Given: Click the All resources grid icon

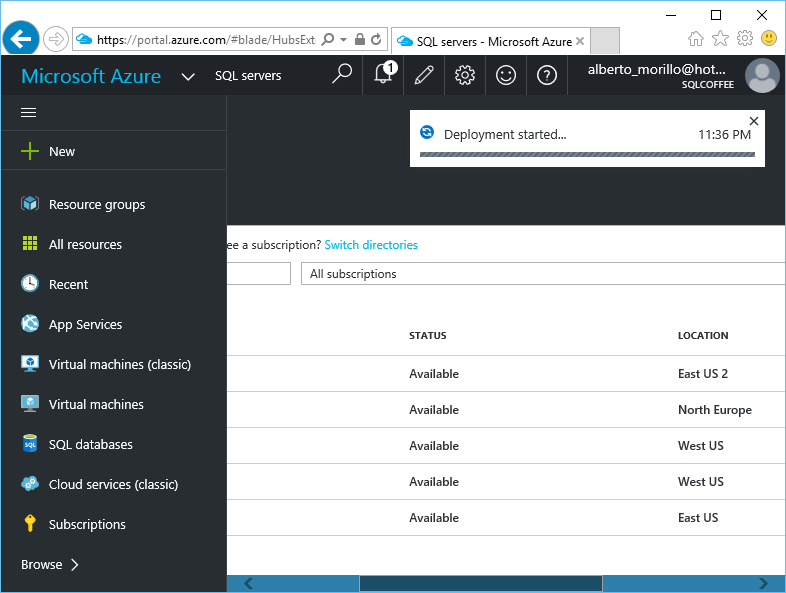Looking at the screenshot, I should (30, 244).
